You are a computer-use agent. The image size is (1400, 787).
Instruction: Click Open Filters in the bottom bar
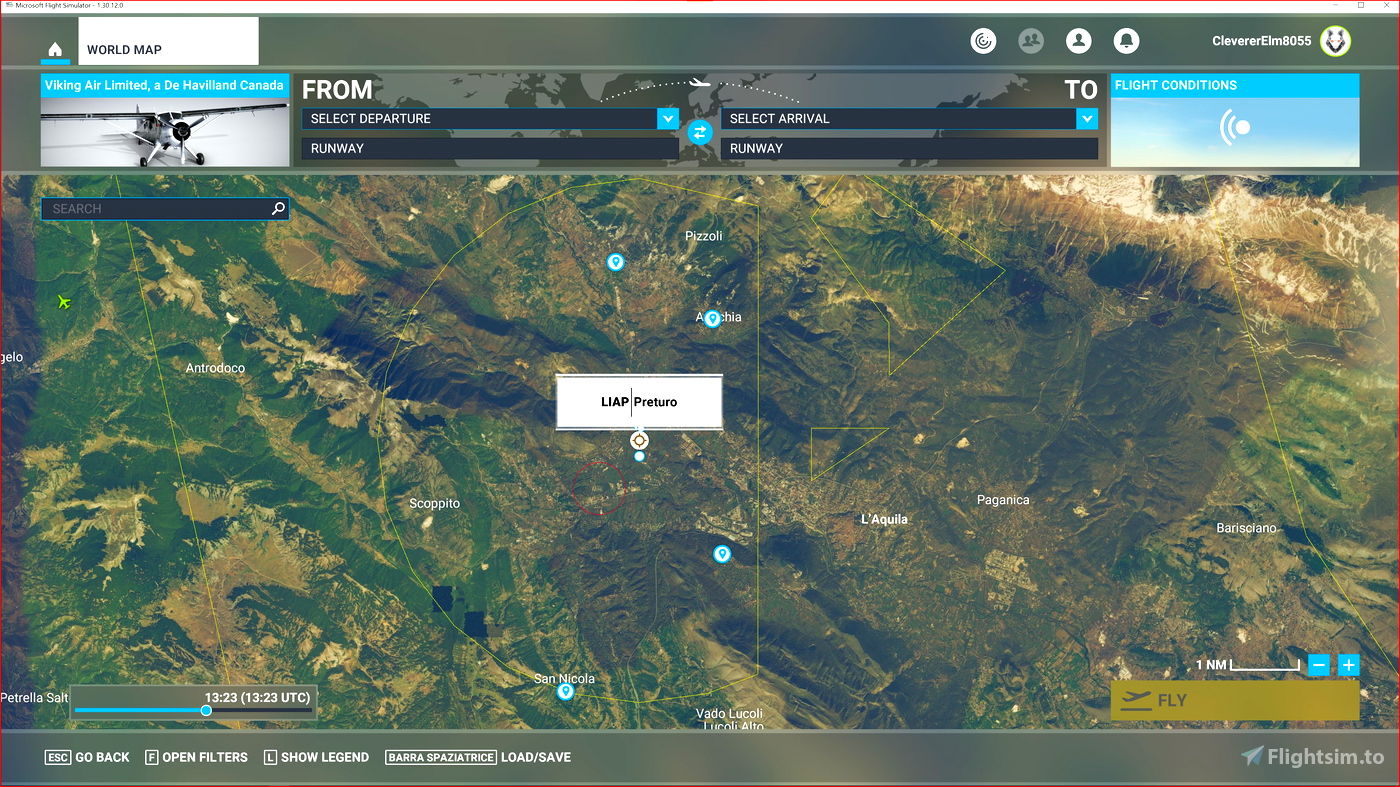[197, 757]
